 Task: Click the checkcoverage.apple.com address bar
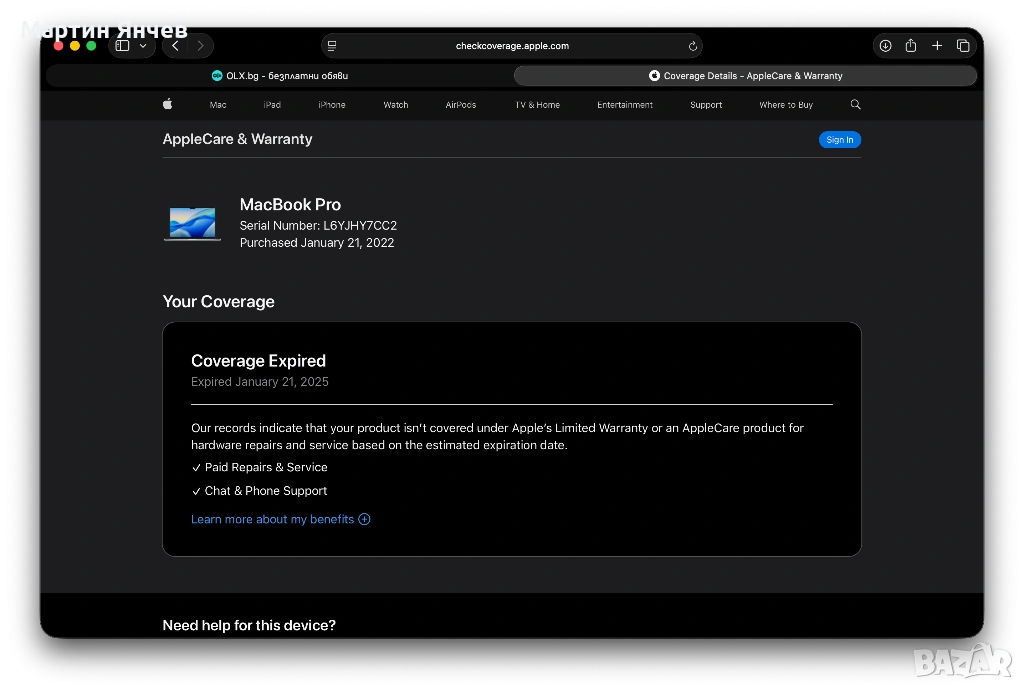pos(512,46)
